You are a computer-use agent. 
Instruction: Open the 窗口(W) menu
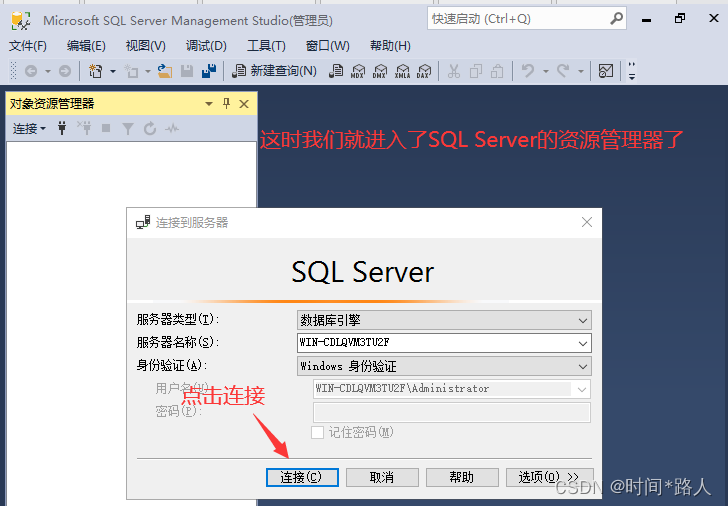click(x=327, y=45)
